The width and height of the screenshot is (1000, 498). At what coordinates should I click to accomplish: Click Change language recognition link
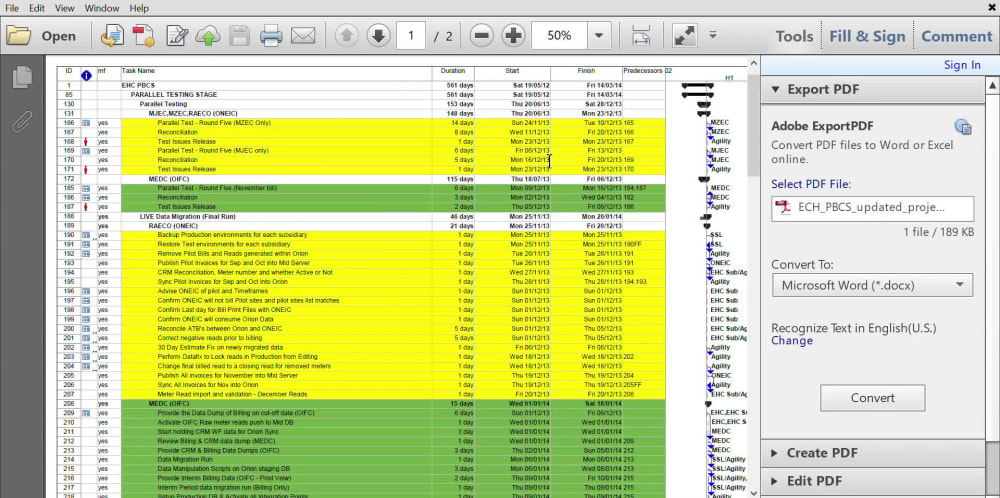792,341
